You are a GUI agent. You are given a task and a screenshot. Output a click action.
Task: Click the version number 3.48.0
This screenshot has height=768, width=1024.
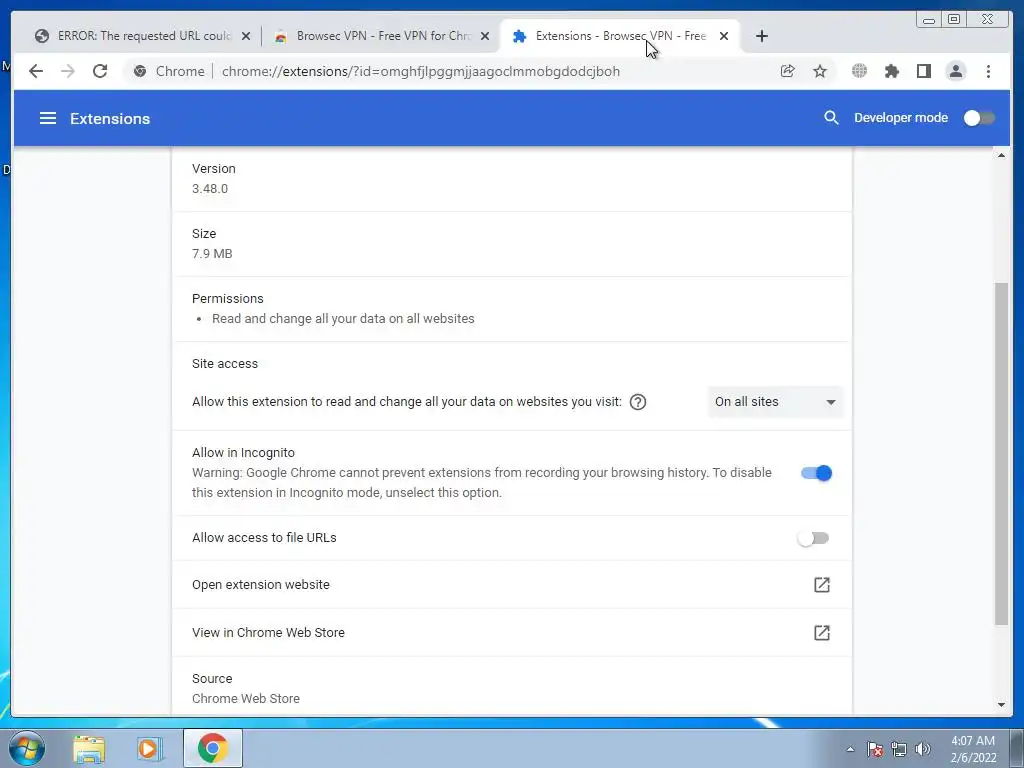tap(210, 189)
